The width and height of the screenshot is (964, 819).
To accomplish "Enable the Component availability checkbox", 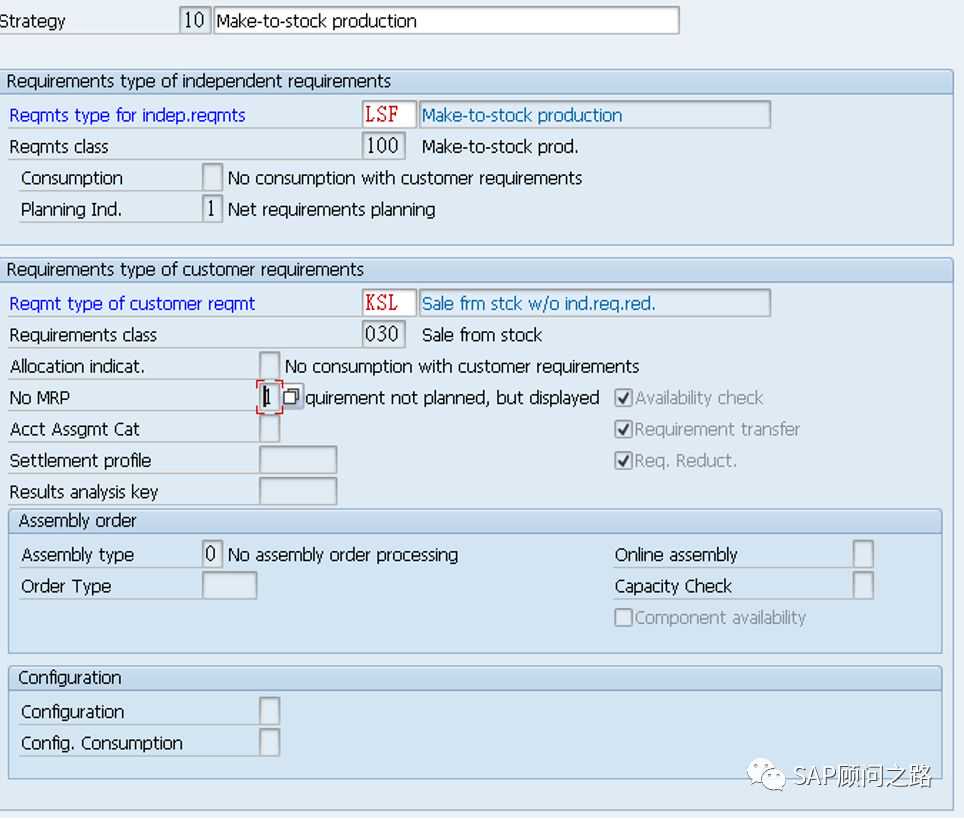I will (x=624, y=618).
